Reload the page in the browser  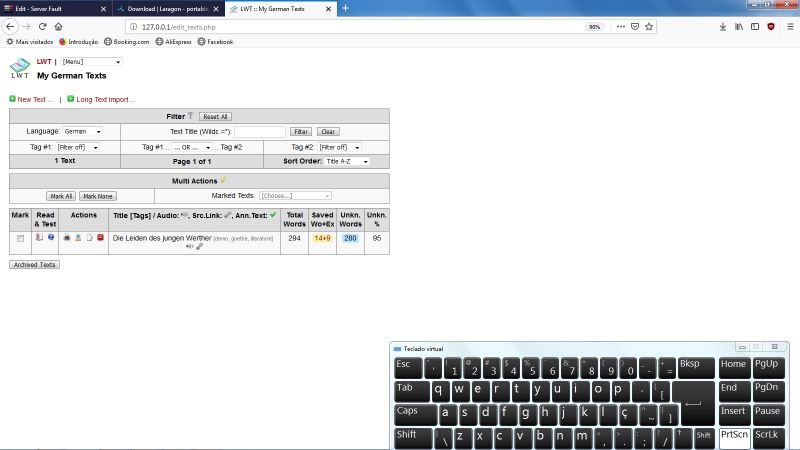[43, 27]
